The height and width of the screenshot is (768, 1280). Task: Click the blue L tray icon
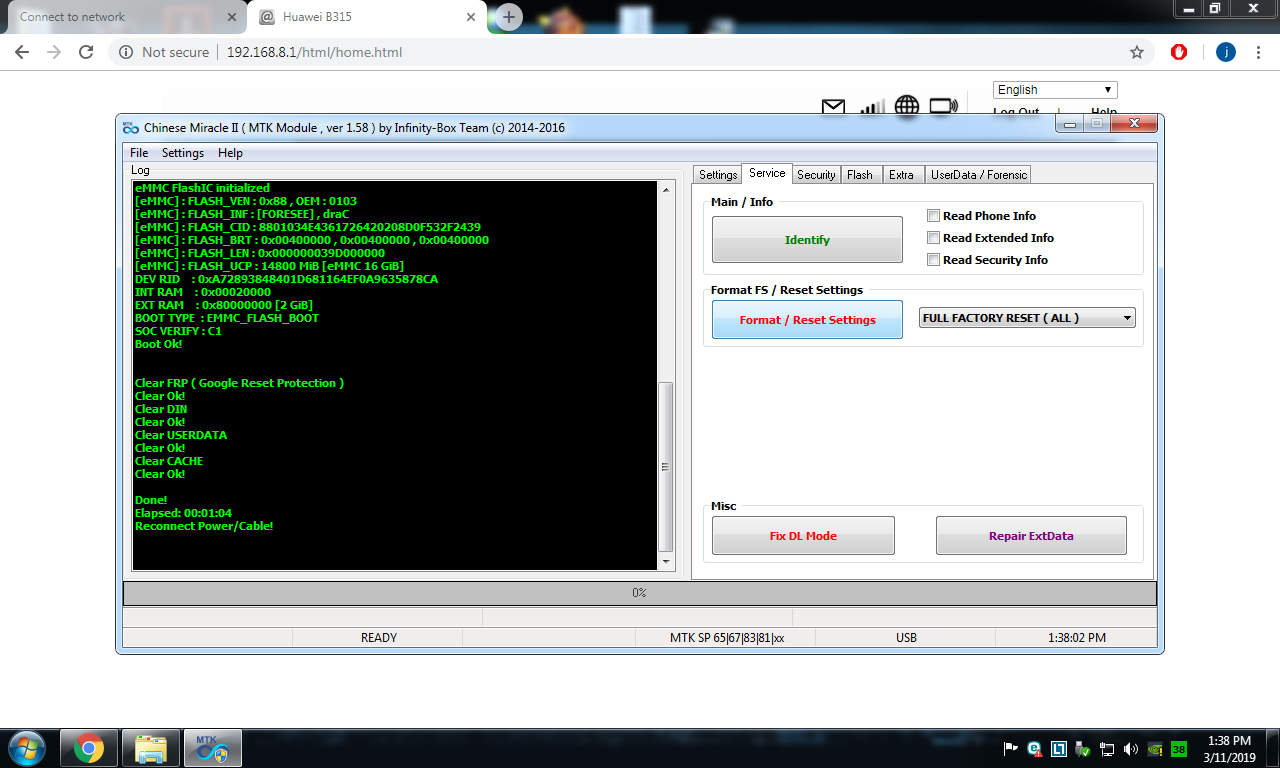pyautogui.click(x=1058, y=748)
